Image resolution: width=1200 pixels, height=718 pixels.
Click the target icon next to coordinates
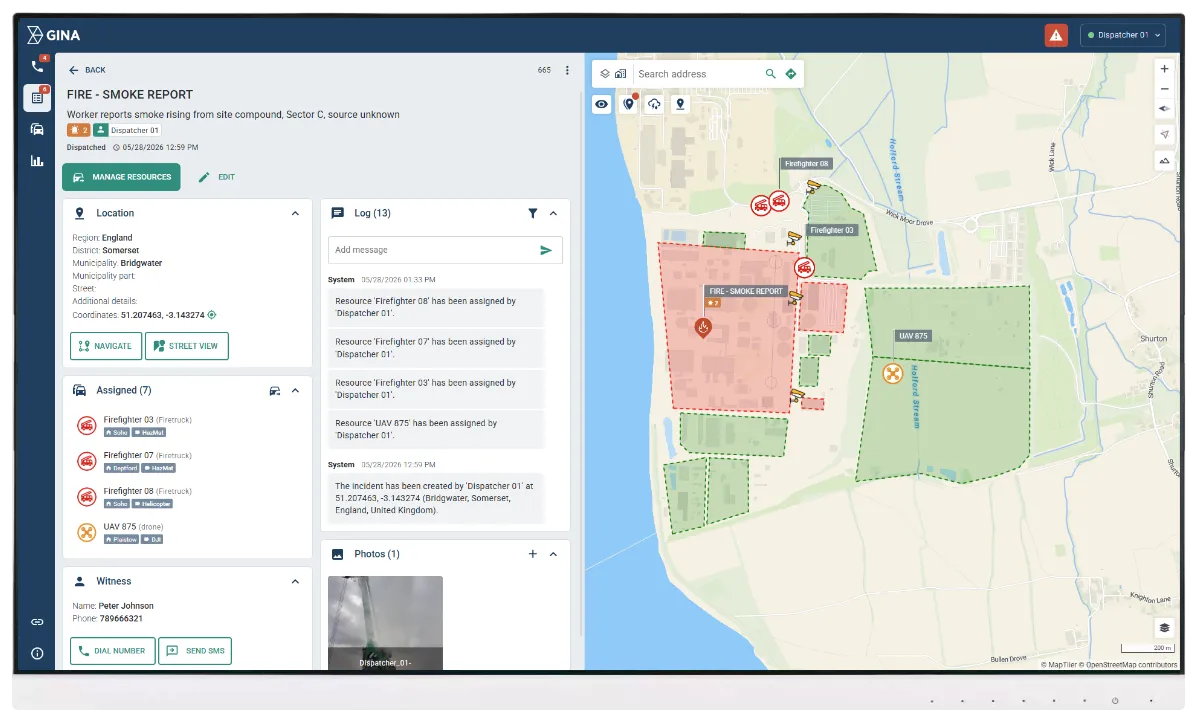(212, 315)
